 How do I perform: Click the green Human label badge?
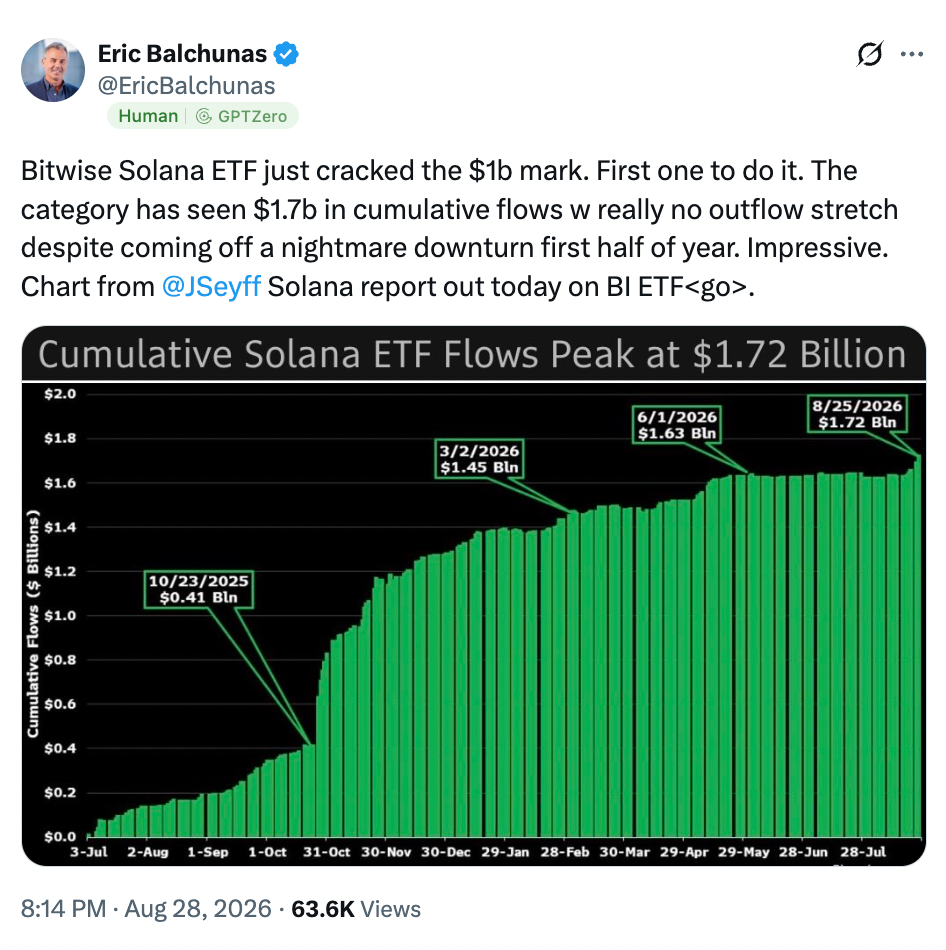[x=148, y=116]
